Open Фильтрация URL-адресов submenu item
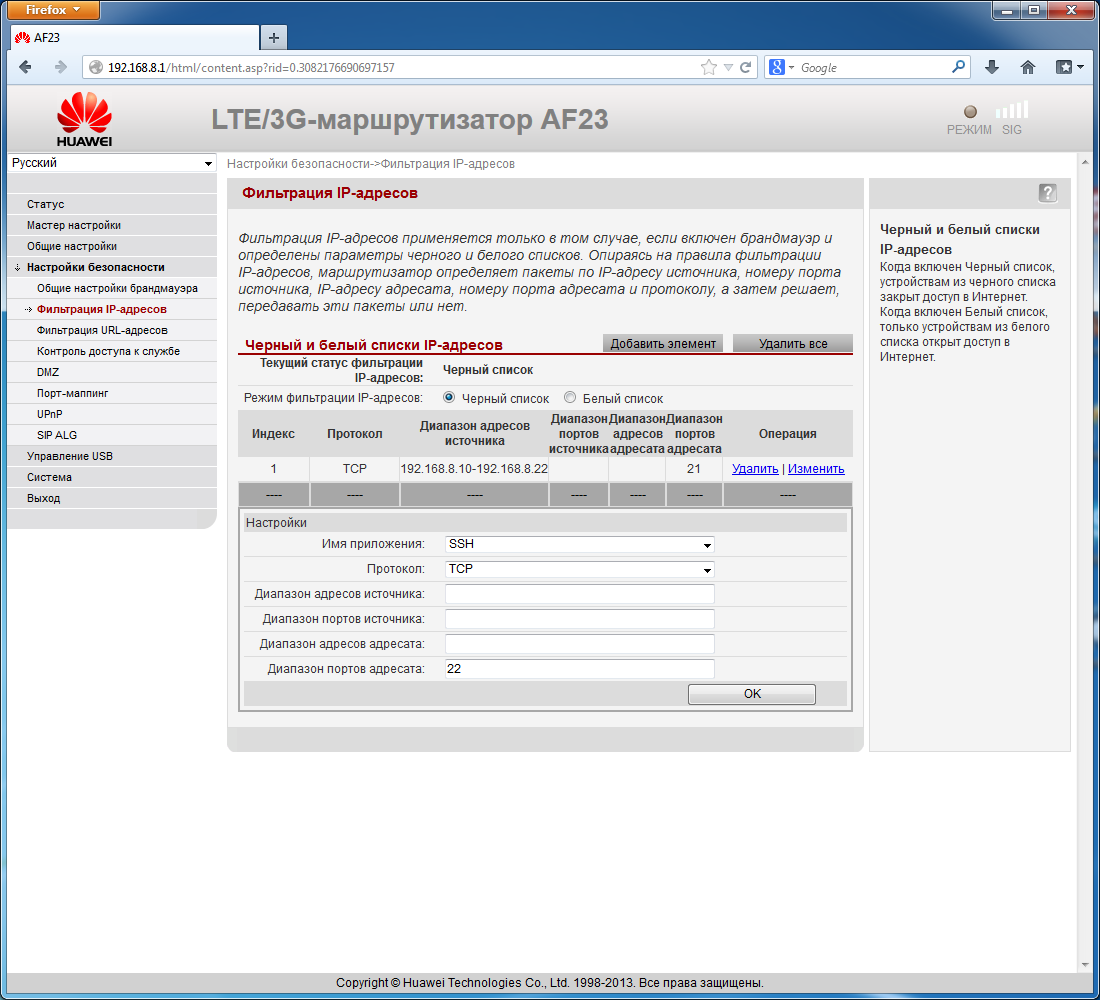The height and width of the screenshot is (1000, 1100). pos(102,331)
